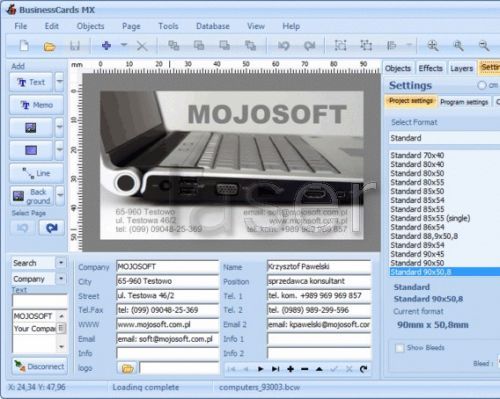Add a shape with the rectangle button
Image resolution: width=500 pixels, height=399 pixels.
[x=31, y=150]
